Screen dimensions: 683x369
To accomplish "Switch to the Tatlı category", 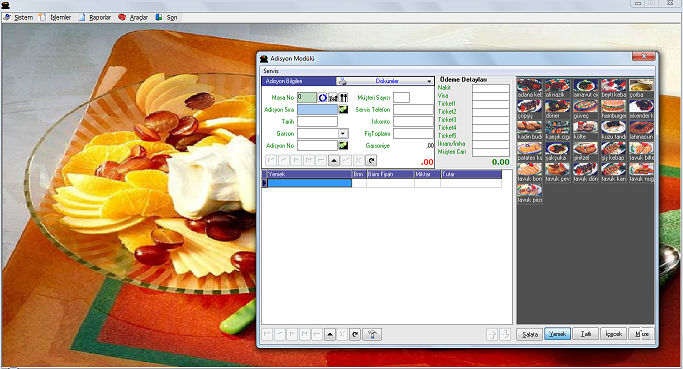I will [x=585, y=334].
